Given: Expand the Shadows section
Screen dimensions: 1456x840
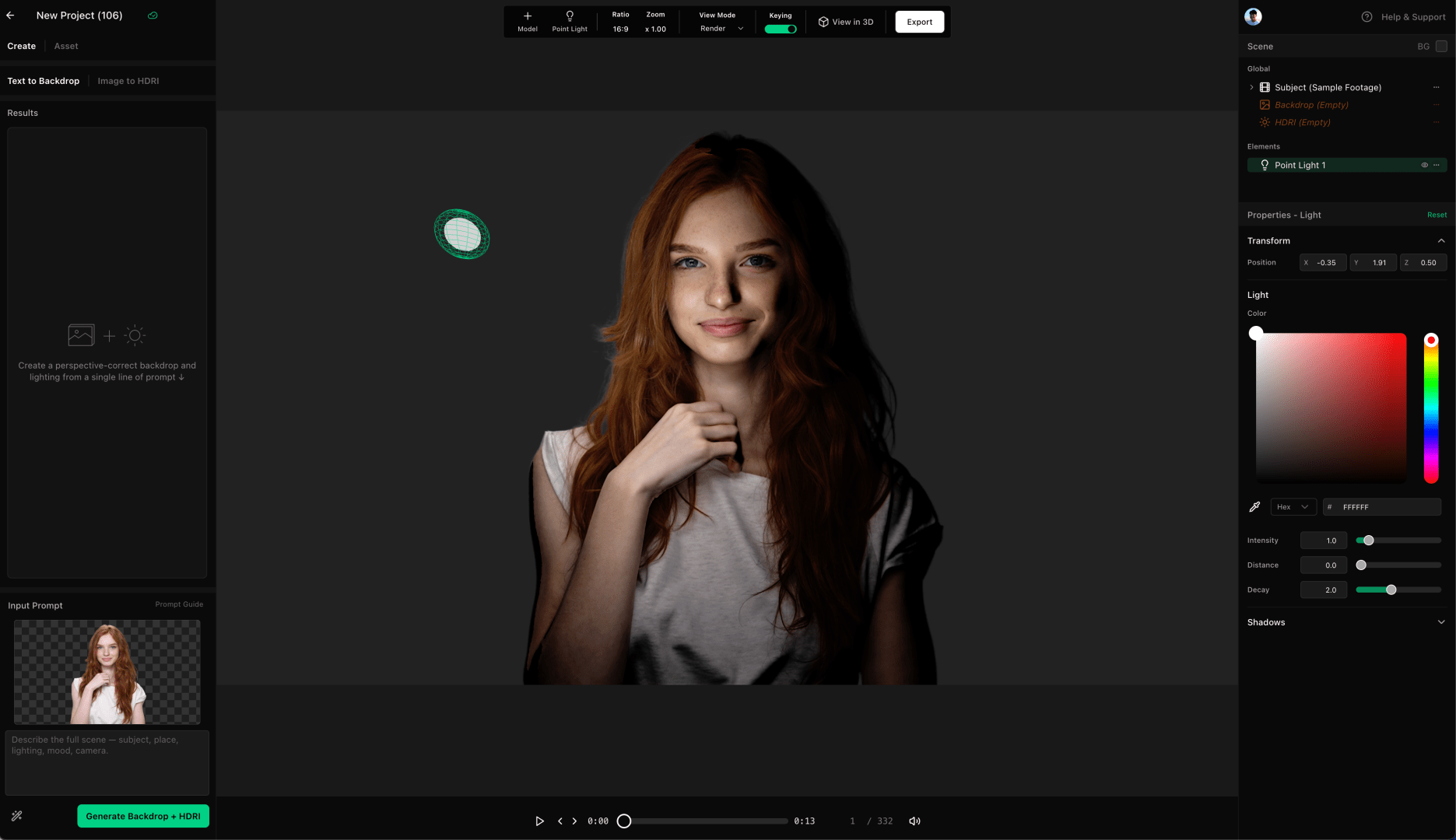Looking at the screenshot, I should (1441, 622).
